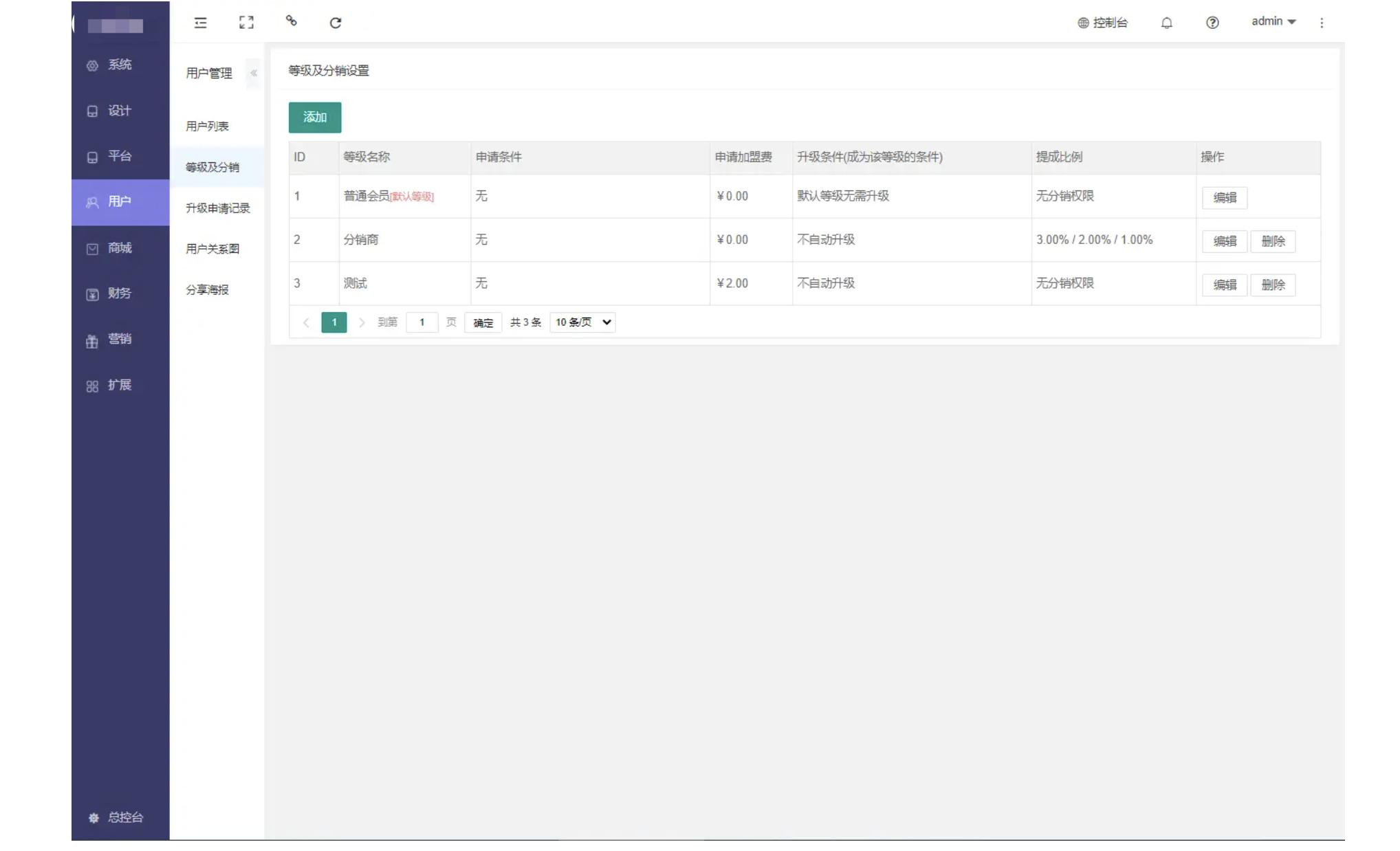Image resolution: width=1400 pixels, height=851 pixels.
Task: Click the 用户管理 panel title
Action: (x=209, y=73)
